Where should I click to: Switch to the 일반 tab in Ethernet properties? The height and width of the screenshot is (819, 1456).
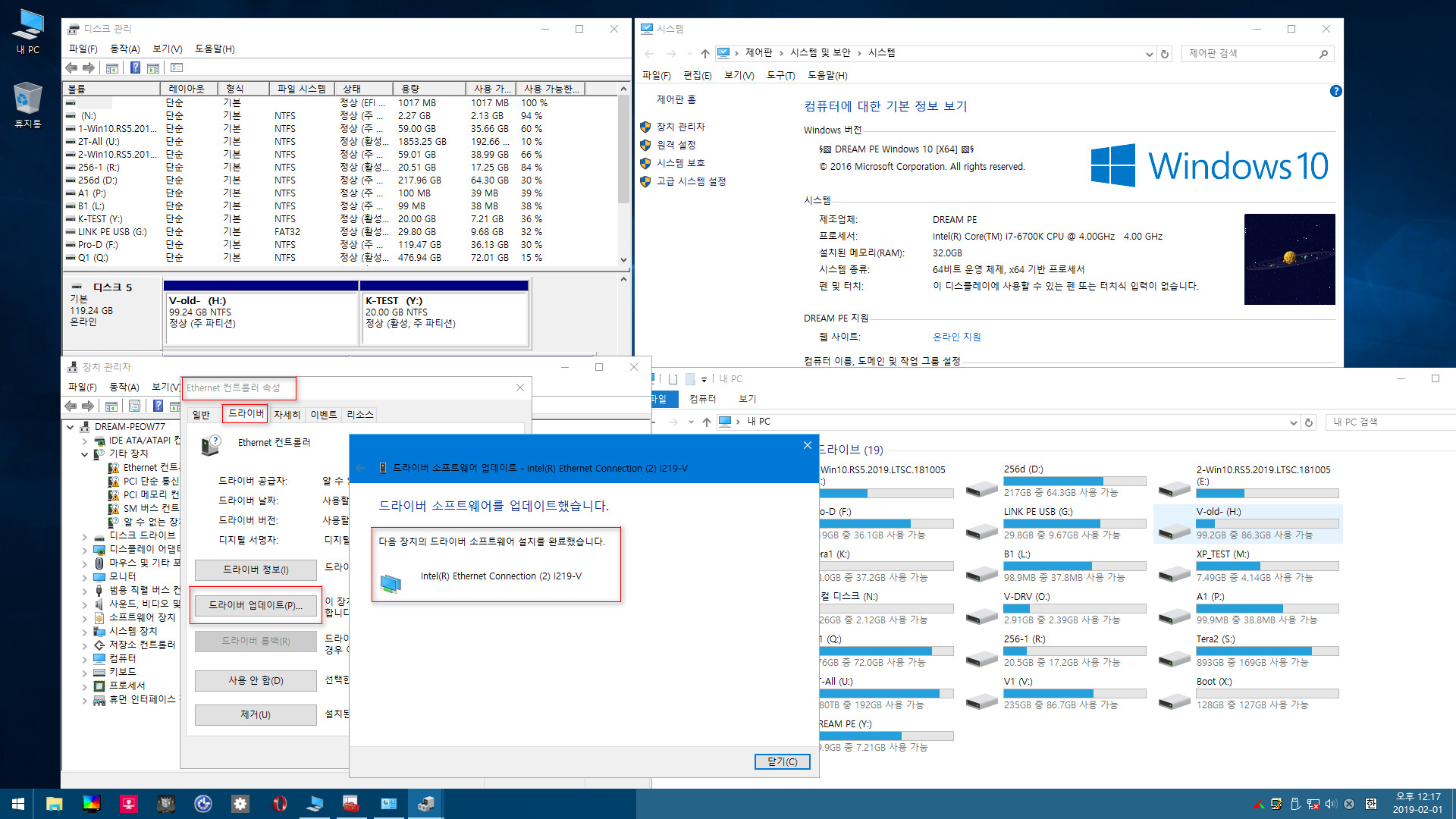201,415
